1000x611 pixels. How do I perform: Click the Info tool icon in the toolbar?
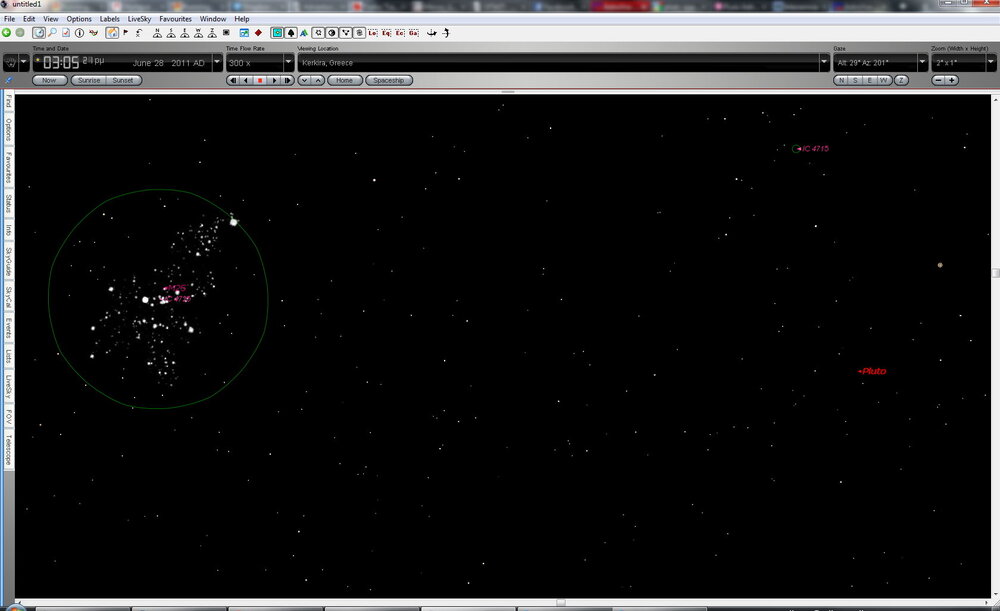point(80,32)
